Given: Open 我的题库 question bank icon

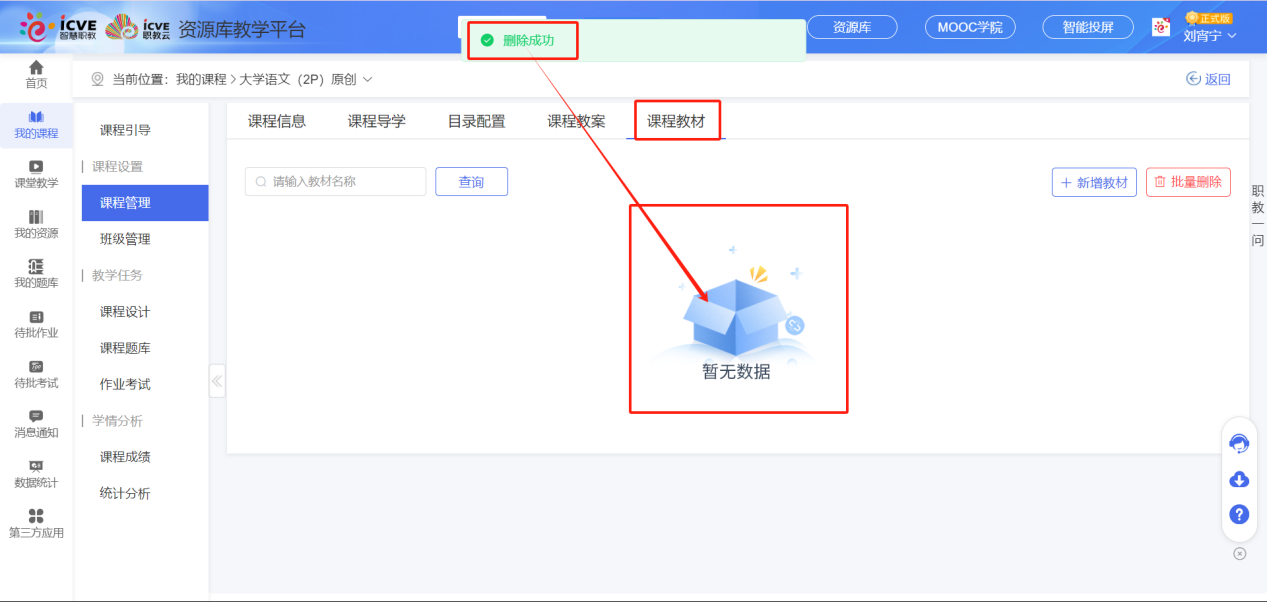Looking at the screenshot, I should click(36, 271).
